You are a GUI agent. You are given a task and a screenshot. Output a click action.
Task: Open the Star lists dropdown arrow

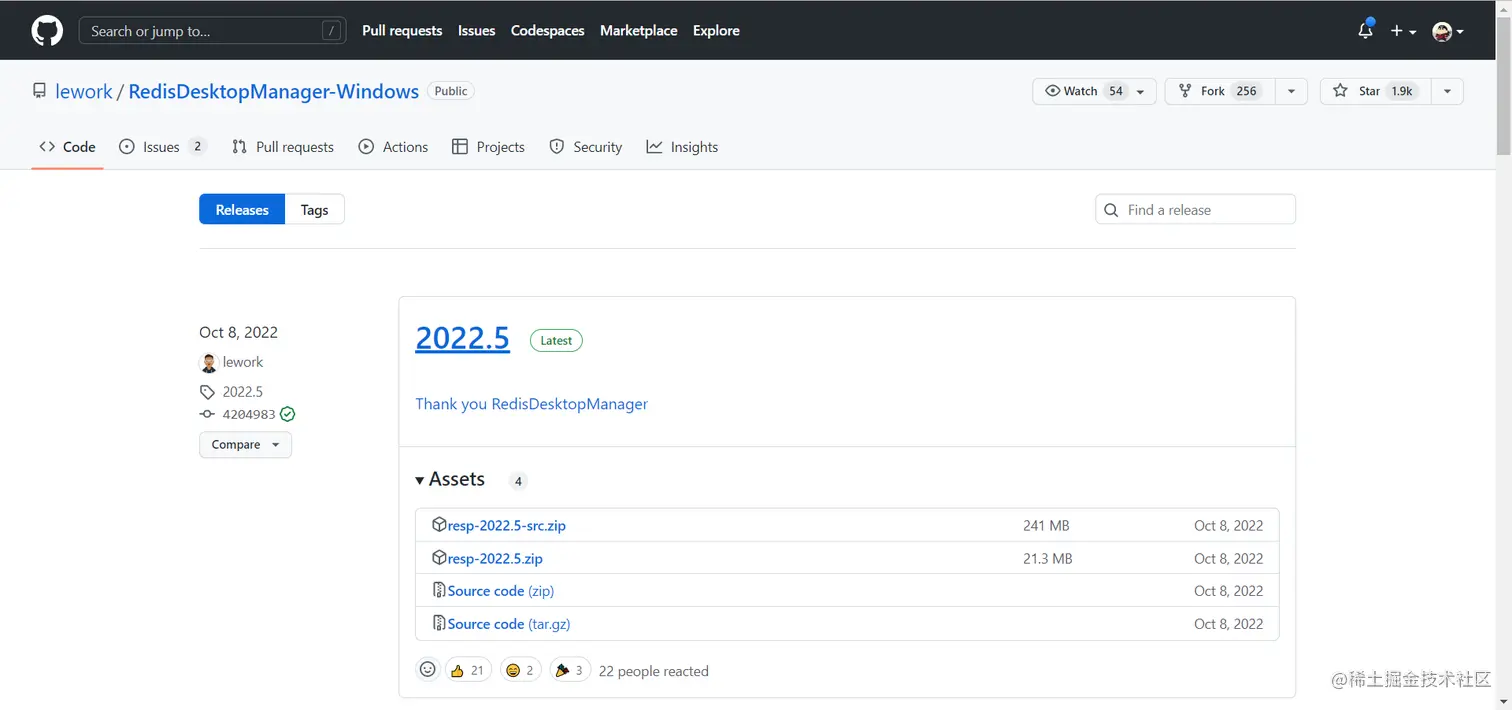pyautogui.click(x=1447, y=91)
